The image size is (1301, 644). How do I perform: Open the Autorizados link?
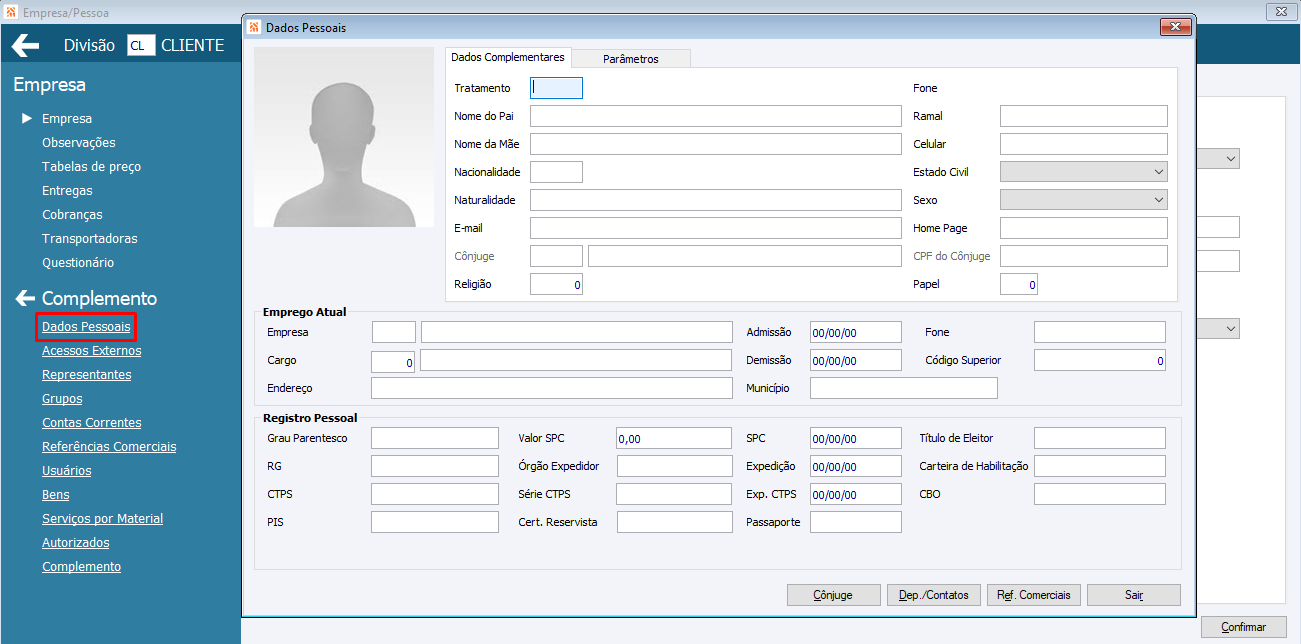[76, 543]
